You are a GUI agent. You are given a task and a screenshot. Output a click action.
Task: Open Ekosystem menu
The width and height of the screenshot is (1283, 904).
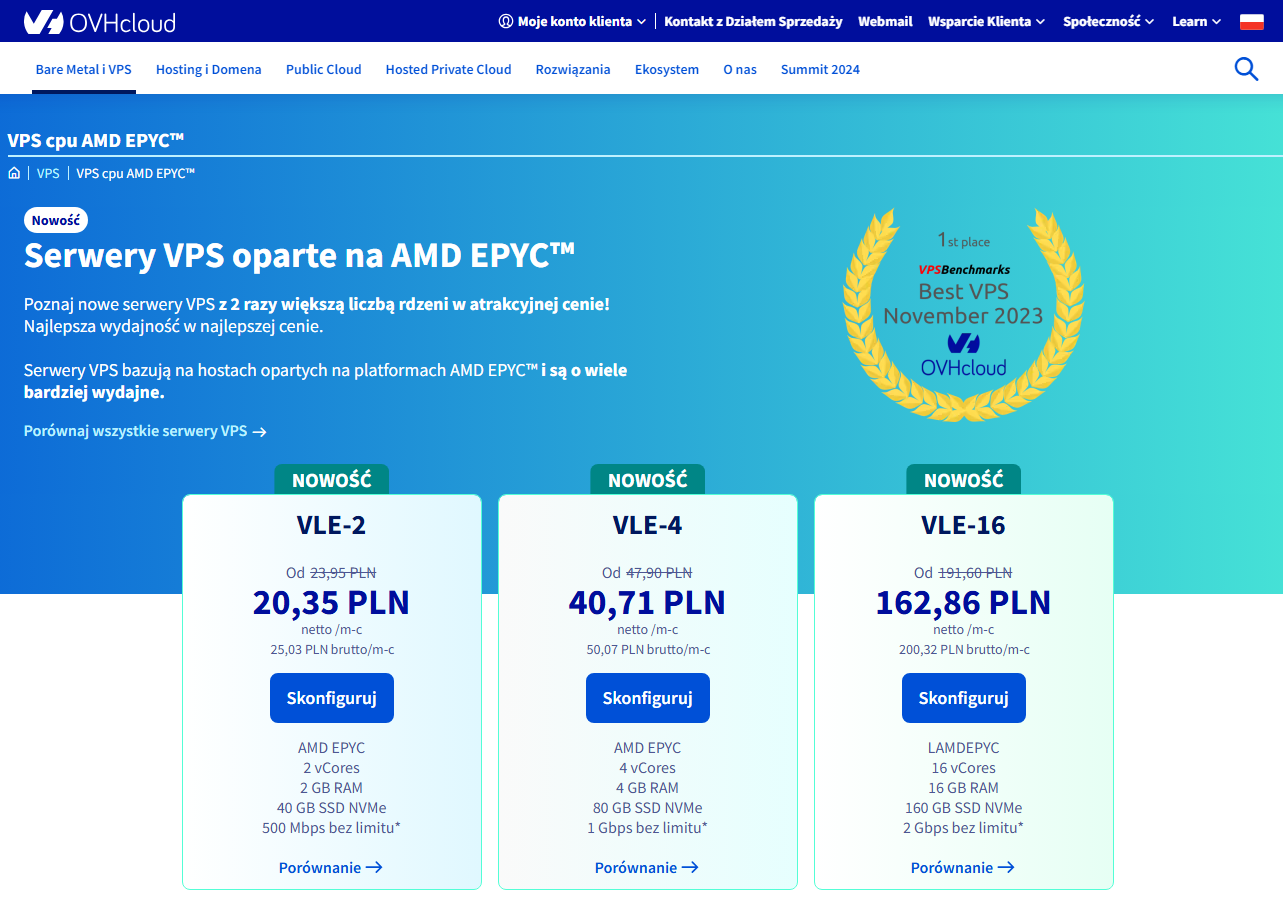point(667,69)
